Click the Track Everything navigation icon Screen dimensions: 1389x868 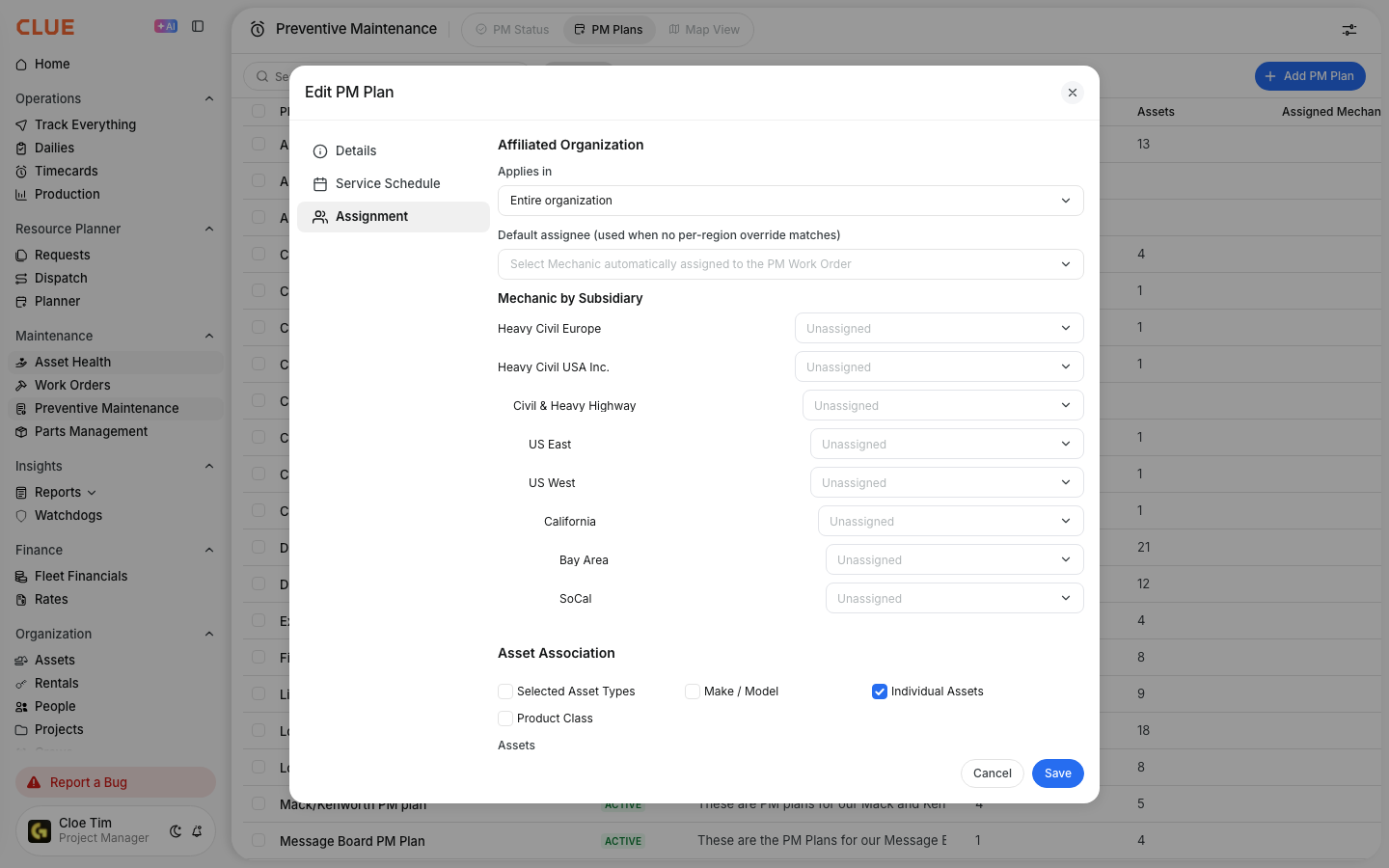[21, 125]
